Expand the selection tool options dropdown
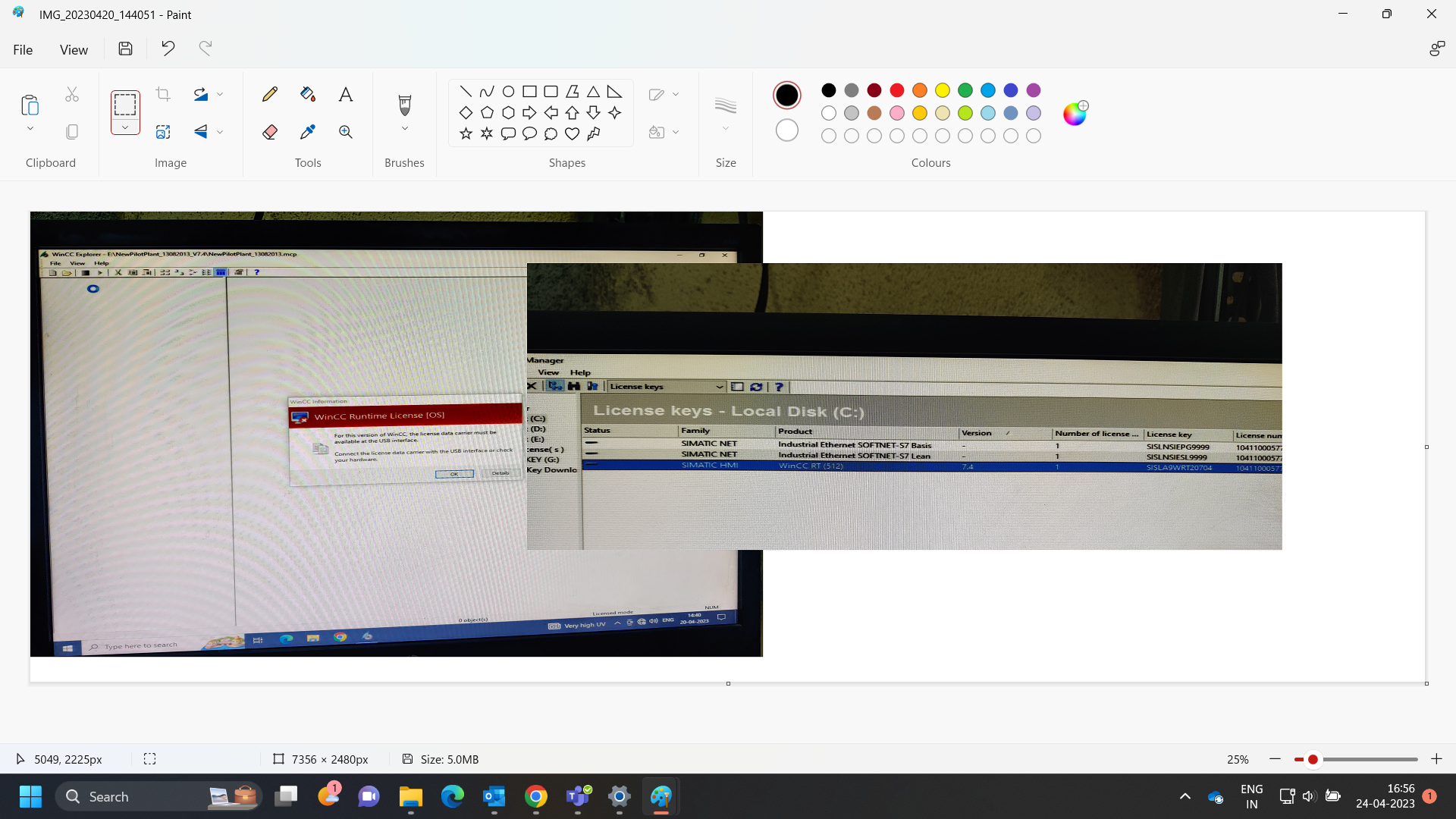Screen dimensions: 1456x819 tap(125, 127)
